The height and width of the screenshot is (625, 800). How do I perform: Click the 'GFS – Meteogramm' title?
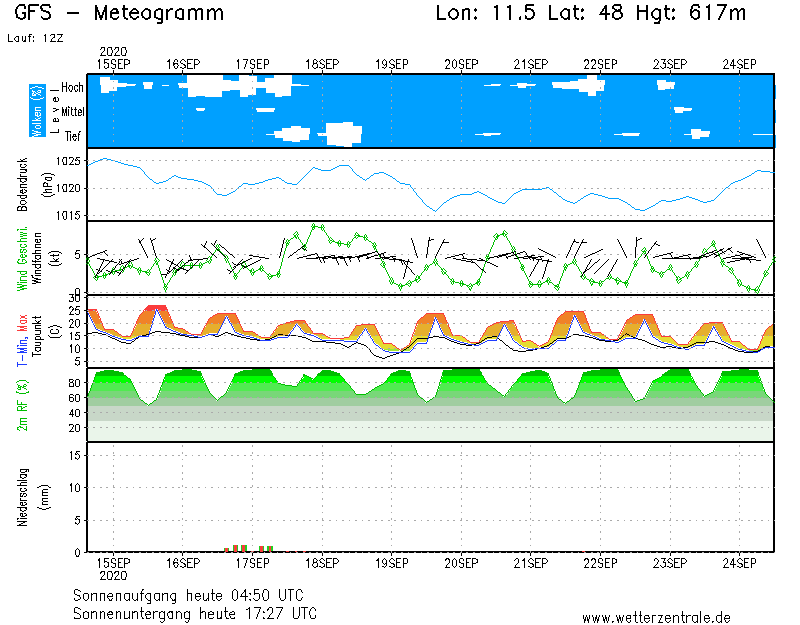pyautogui.click(x=119, y=13)
